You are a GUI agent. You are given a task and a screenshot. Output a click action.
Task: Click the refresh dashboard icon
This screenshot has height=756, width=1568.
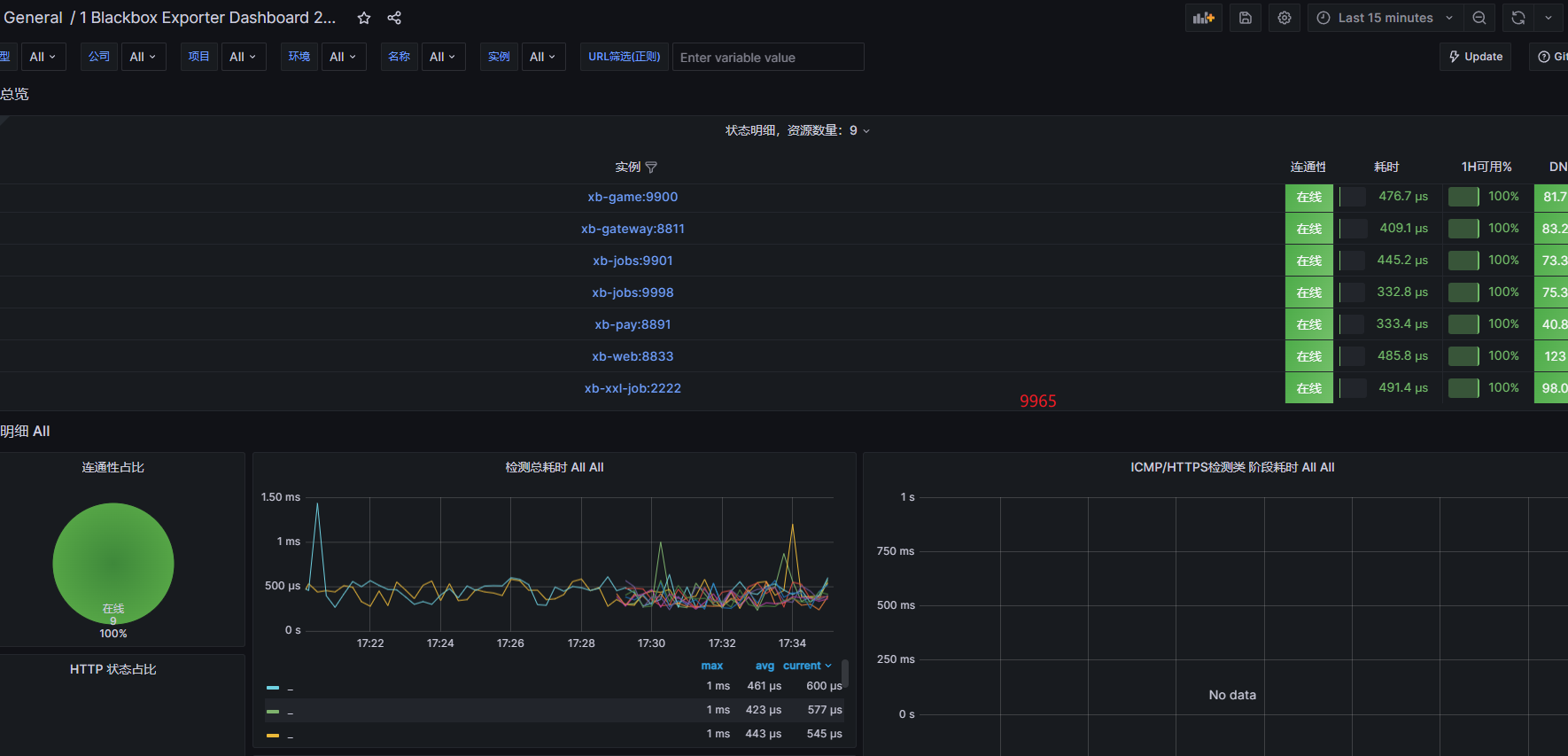[1518, 18]
